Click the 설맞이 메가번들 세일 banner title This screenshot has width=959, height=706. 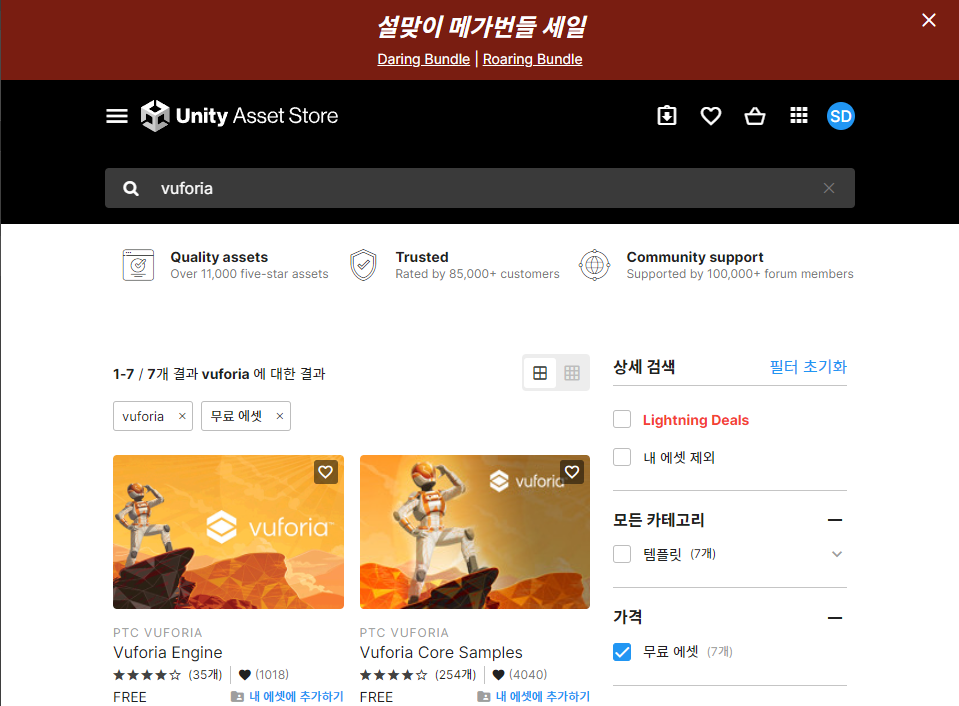pos(481,27)
